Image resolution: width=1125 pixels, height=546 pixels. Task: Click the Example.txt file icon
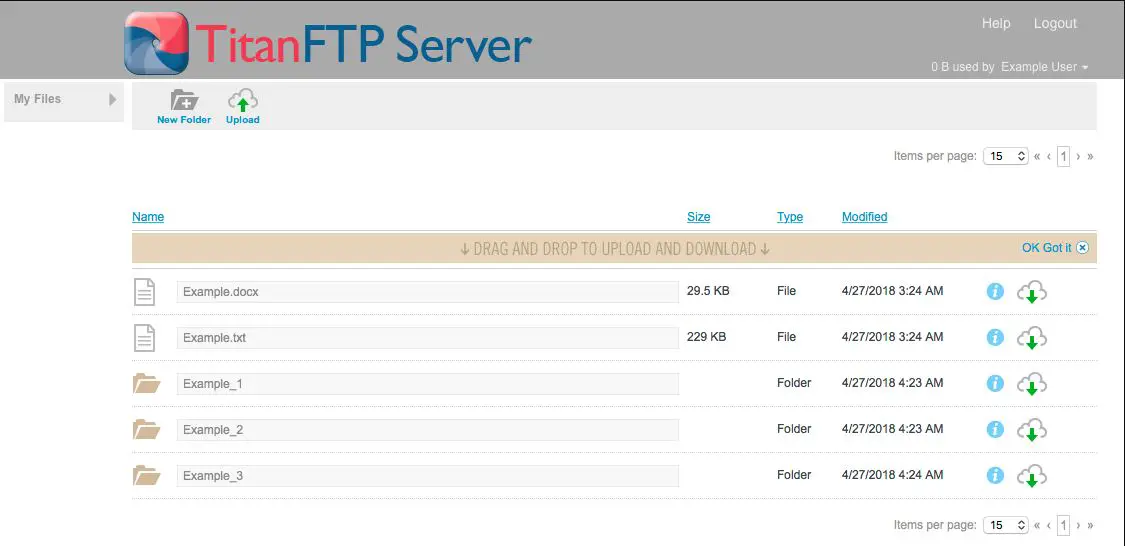tap(144, 338)
